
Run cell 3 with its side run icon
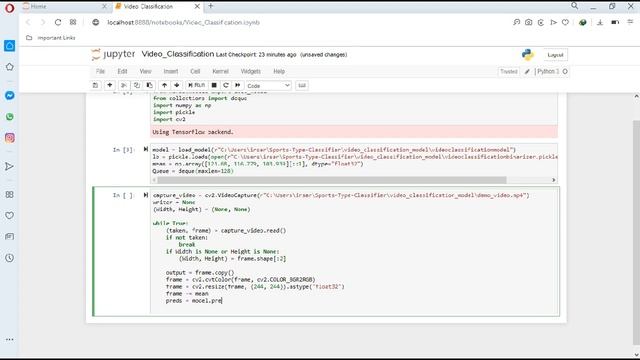[145, 149]
